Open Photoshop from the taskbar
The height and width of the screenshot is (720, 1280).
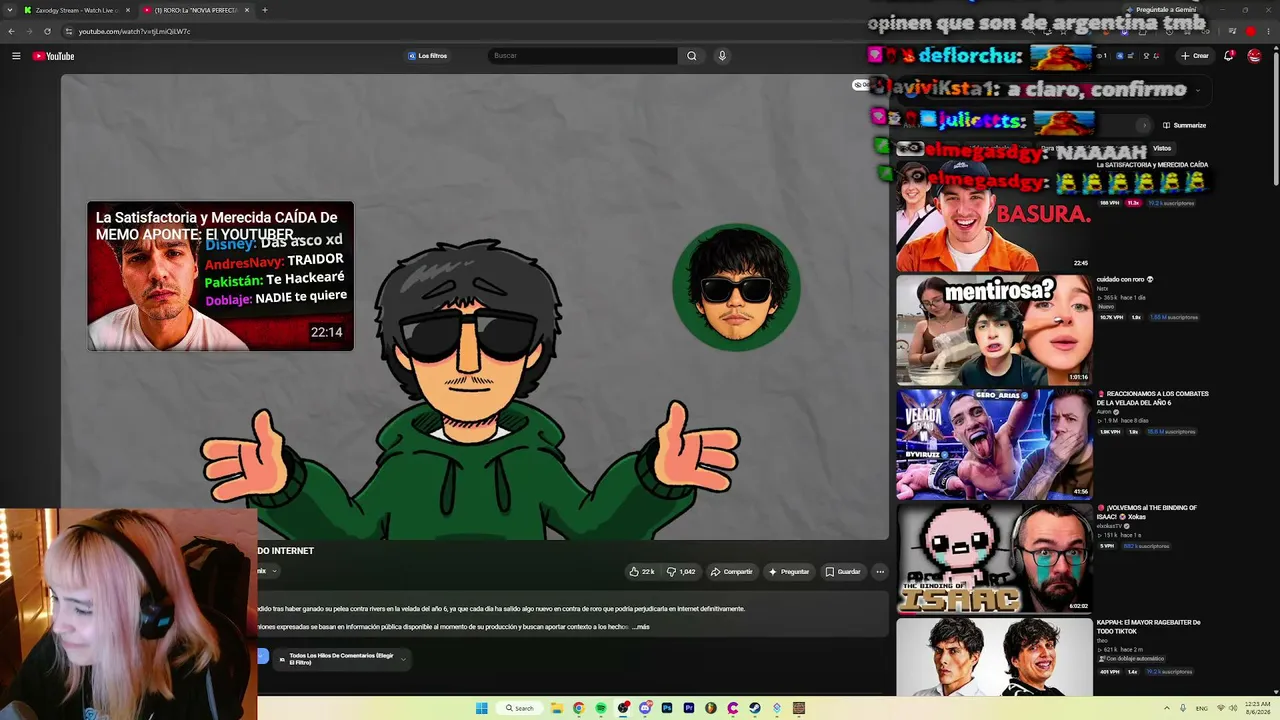667,708
